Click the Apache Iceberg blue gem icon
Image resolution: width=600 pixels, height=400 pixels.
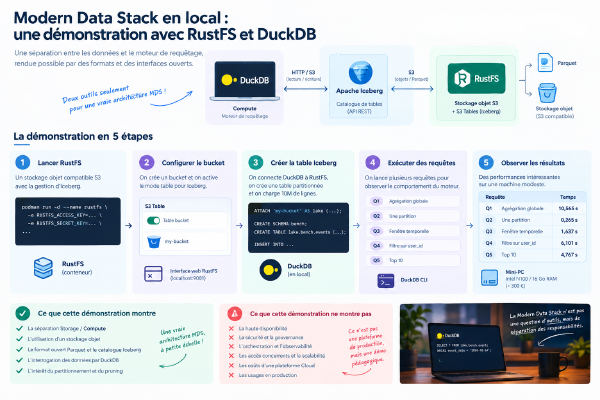[x=360, y=72]
